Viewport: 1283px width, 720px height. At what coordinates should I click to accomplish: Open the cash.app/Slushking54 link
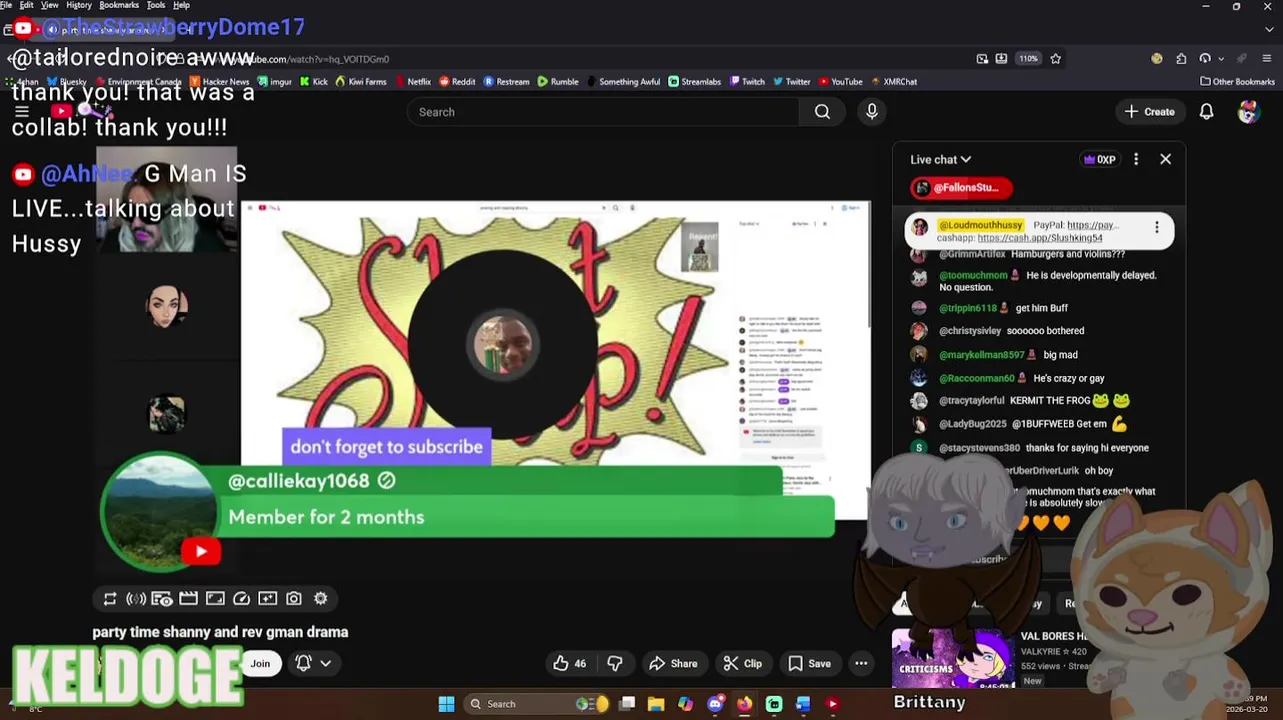(x=1040, y=238)
